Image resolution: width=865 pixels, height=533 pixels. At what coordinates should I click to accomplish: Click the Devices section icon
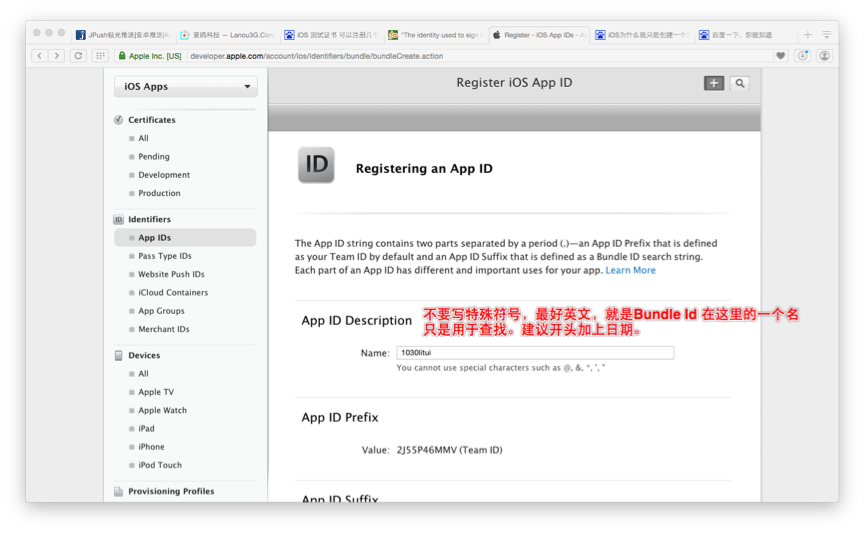pyautogui.click(x=118, y=355)
